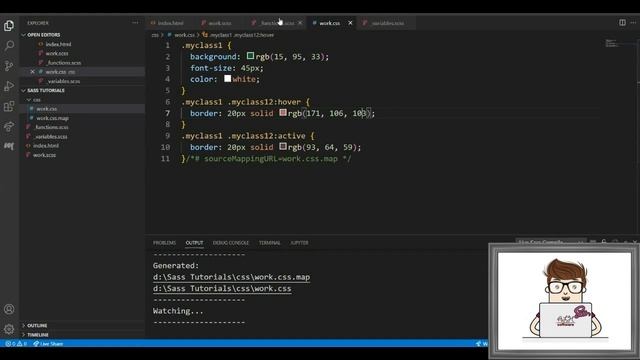Click the cartoon presenter thumbnail overlay

(564, 301)
